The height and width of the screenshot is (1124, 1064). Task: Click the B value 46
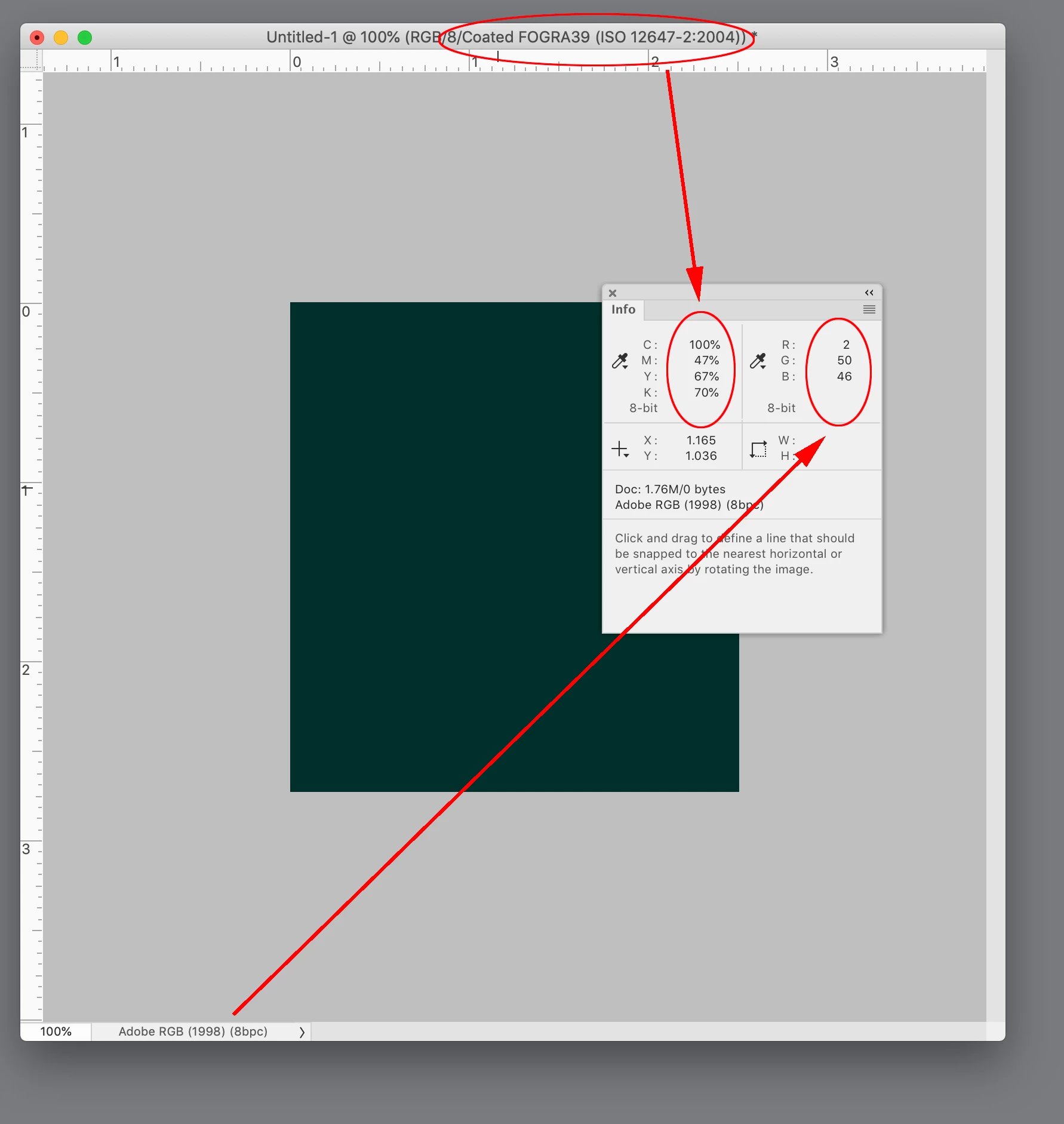pos(844,376)
